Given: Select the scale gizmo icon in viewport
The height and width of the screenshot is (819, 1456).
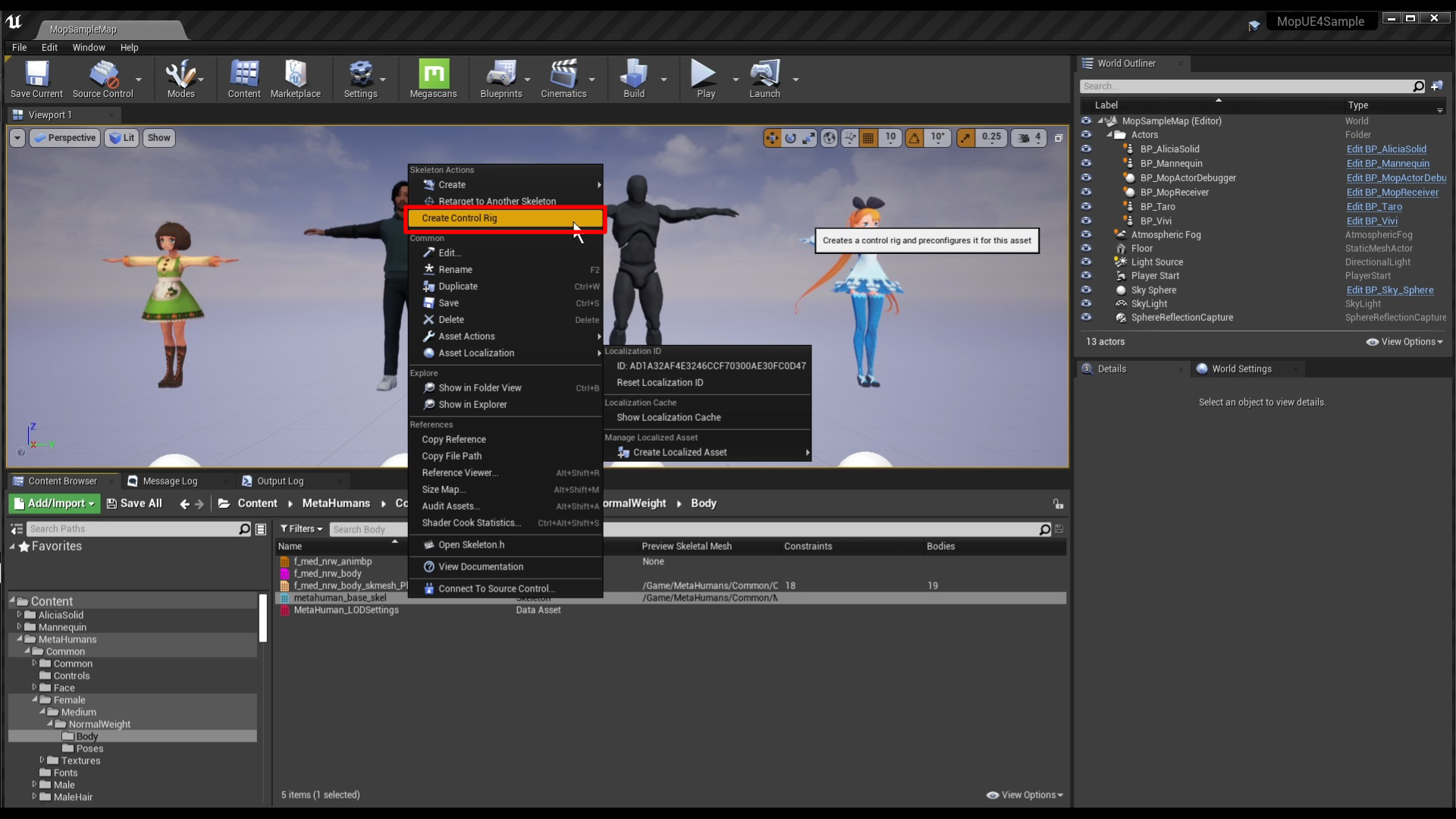Looking at the screenshot, I should click(809, 138).
